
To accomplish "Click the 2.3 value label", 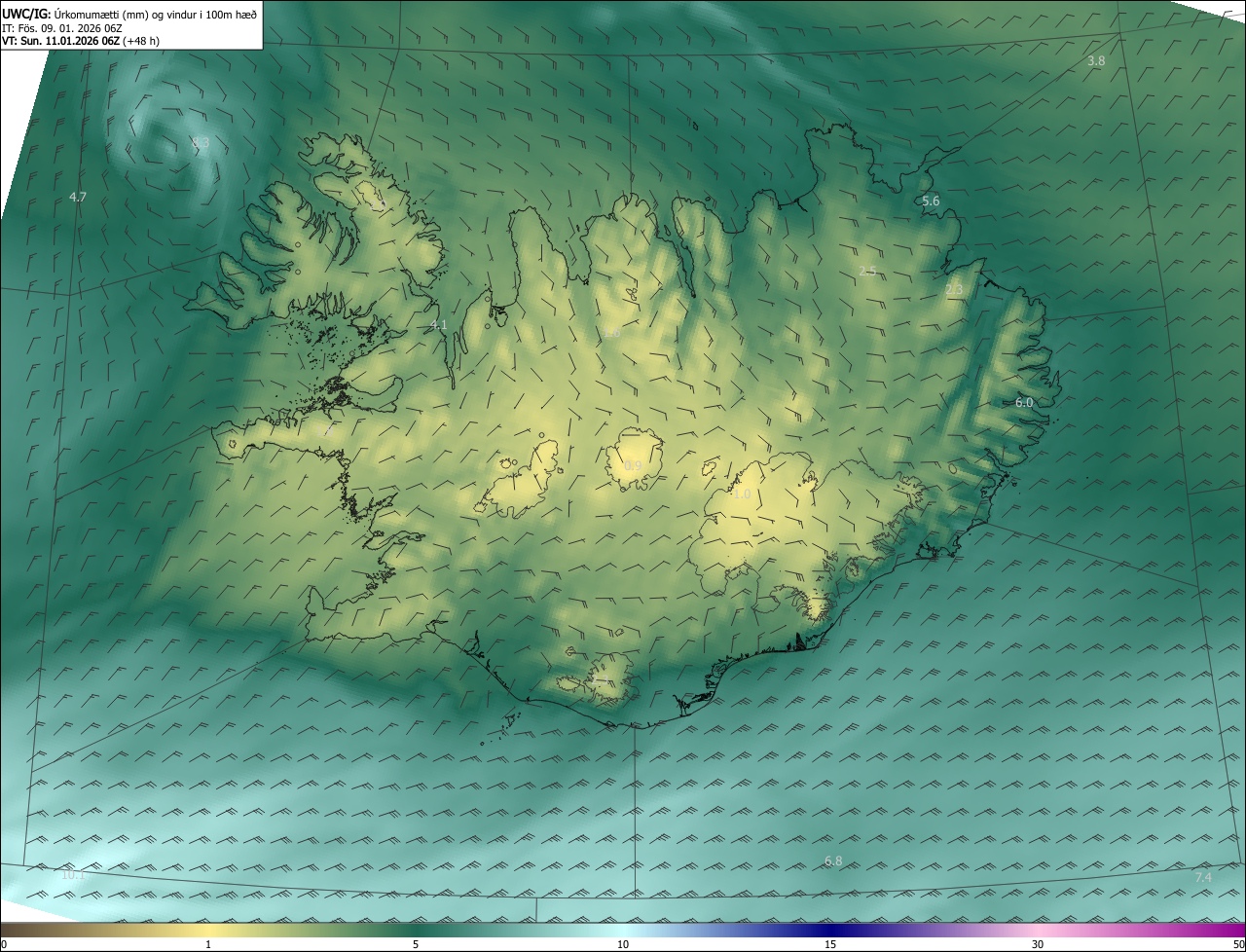I will [954, 289].
